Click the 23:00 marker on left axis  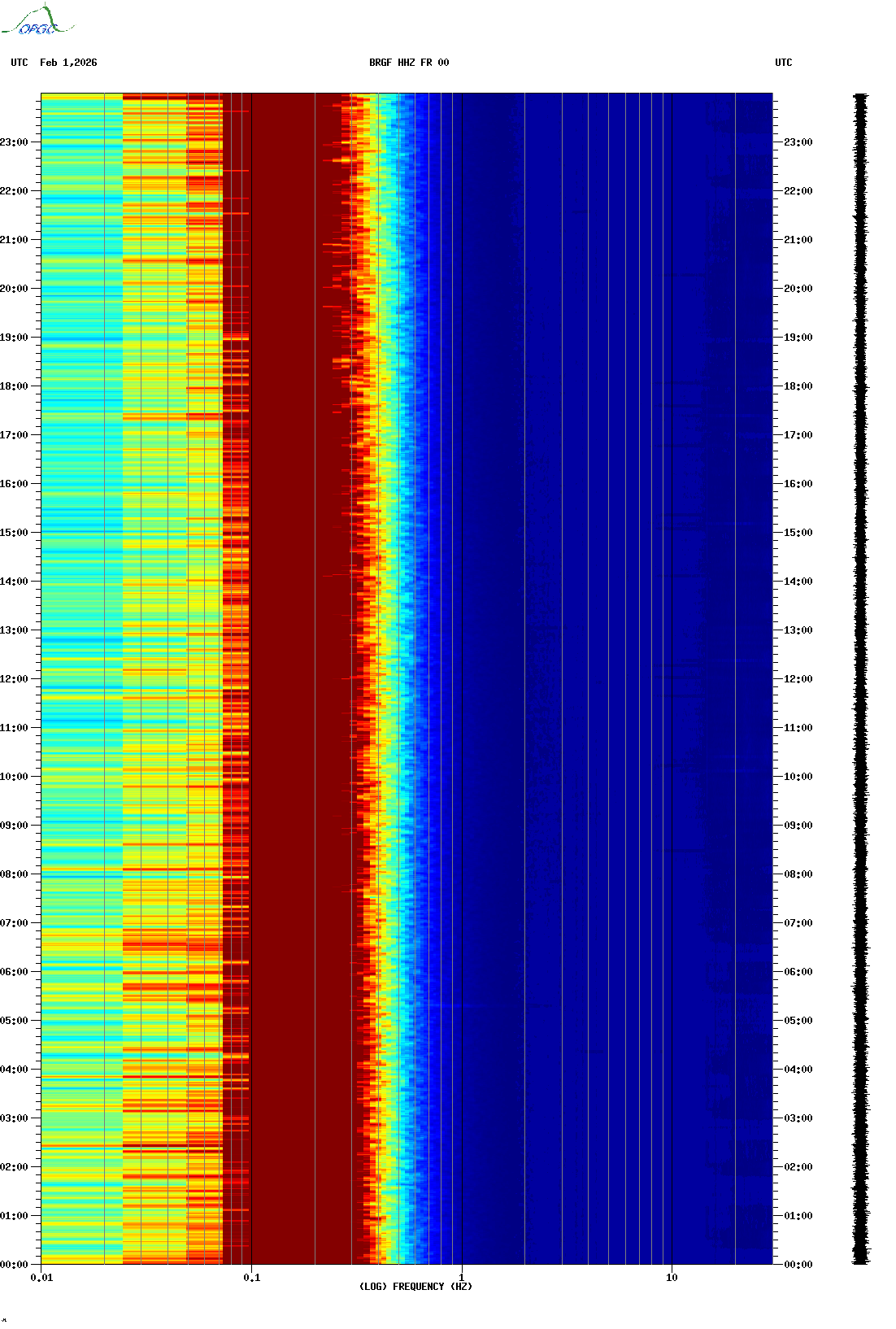14,142
